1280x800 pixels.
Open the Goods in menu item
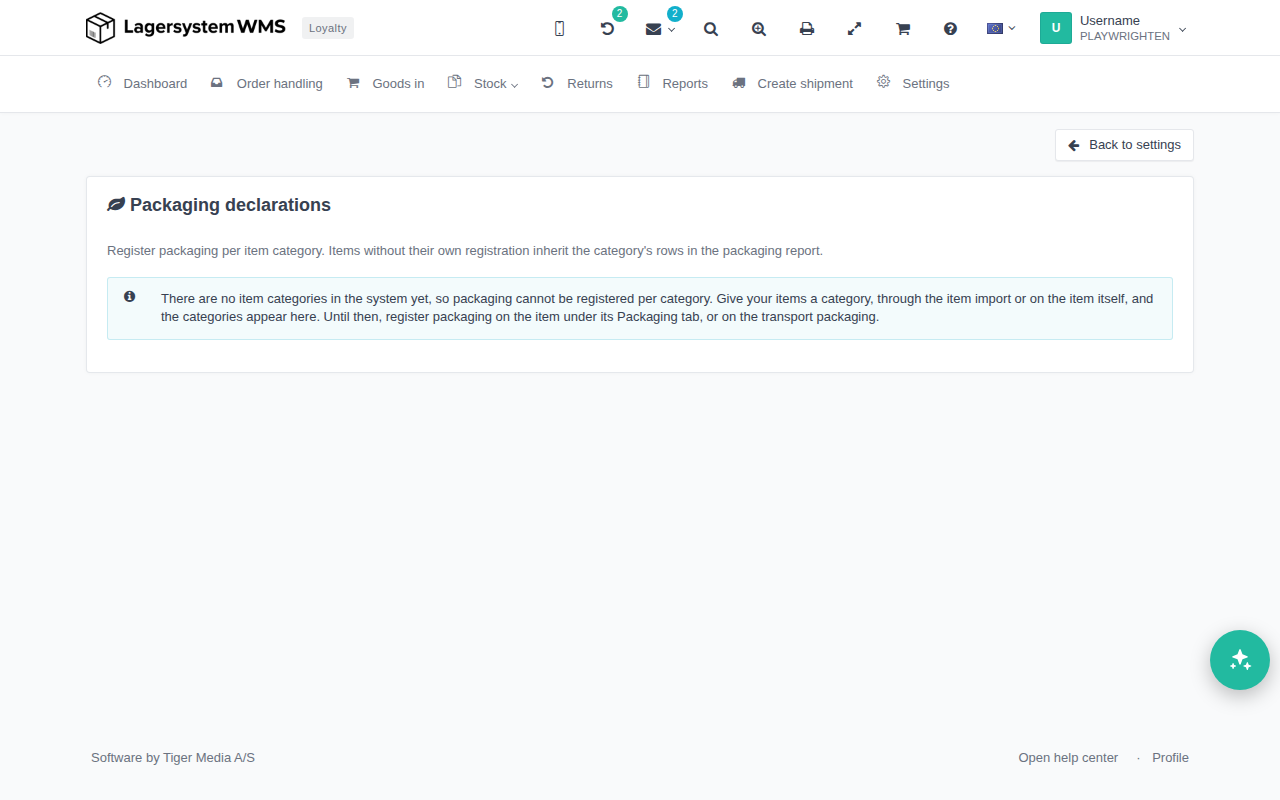click(x=385, y=84)
